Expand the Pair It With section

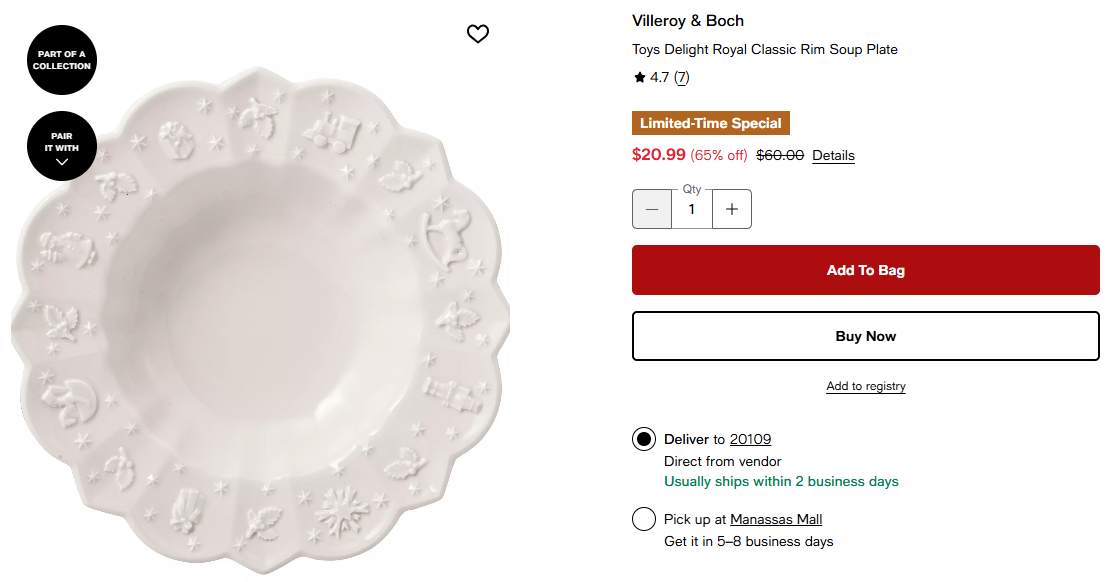[62, 146]
